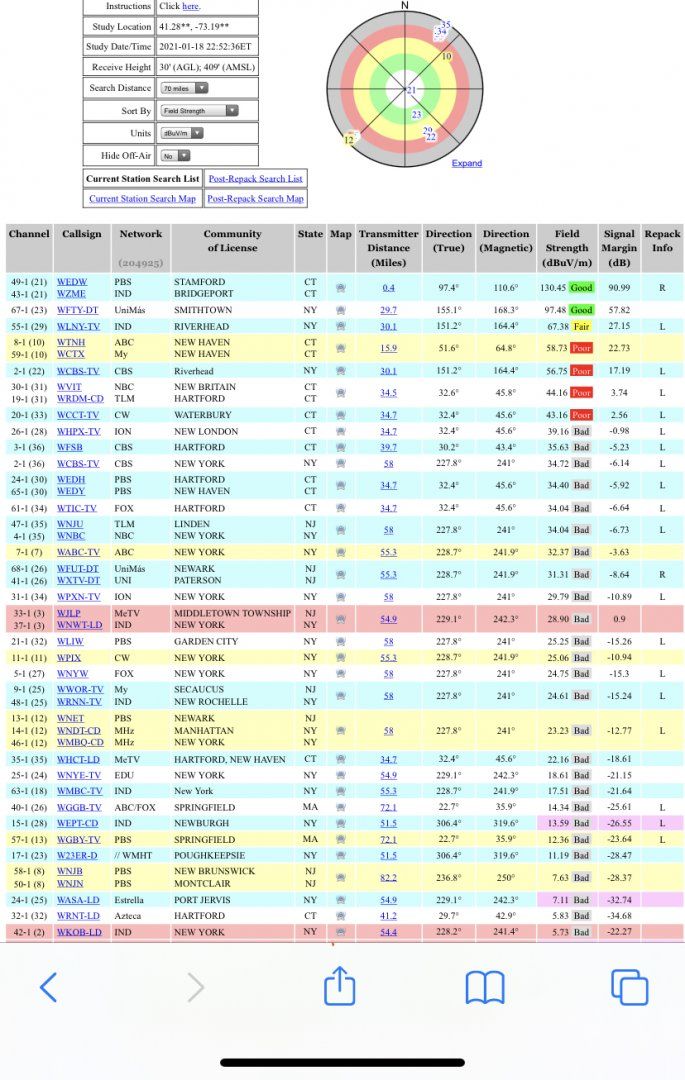685x1080 pixels.
Task: Click the Instructions 'here' link
Action: coord(190,6)
